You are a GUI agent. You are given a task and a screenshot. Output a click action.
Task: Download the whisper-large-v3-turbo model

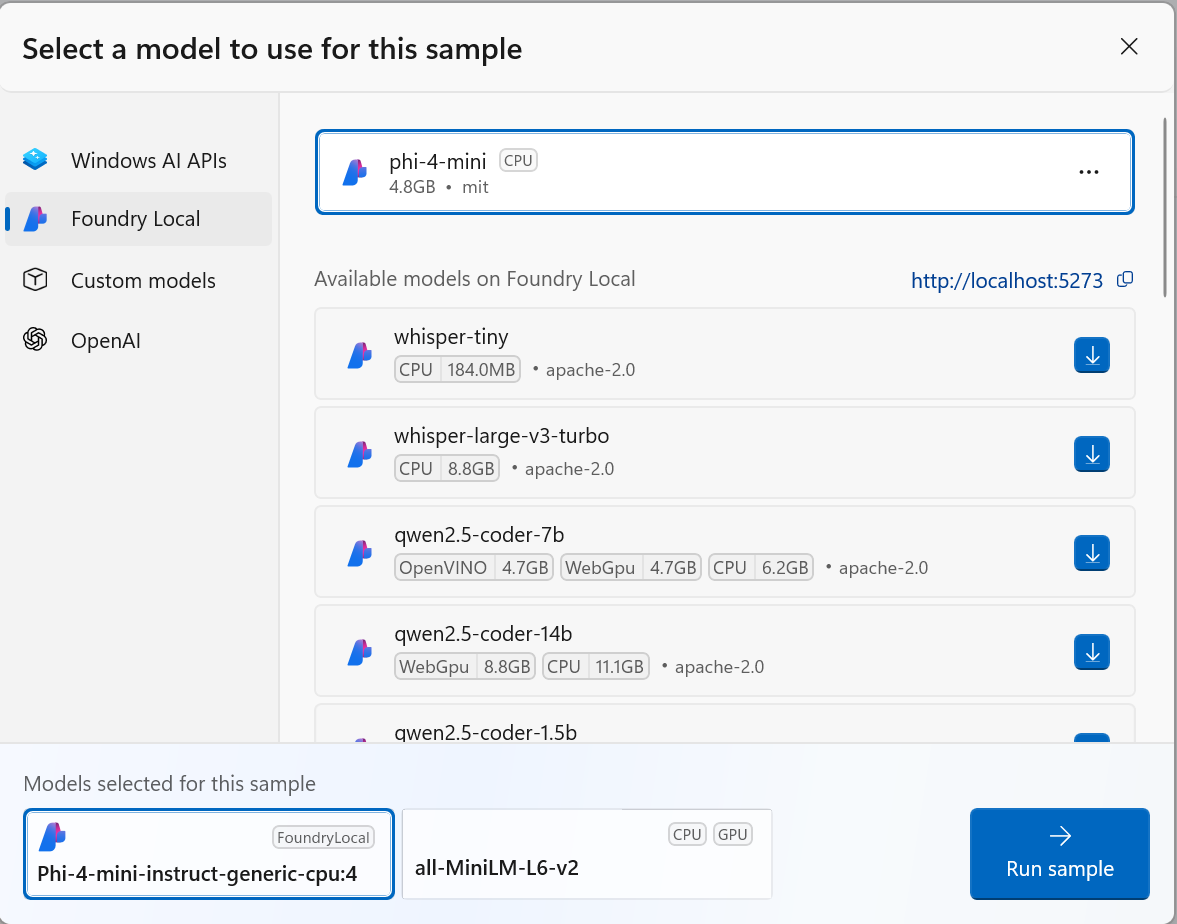(x=1092, y=454)
